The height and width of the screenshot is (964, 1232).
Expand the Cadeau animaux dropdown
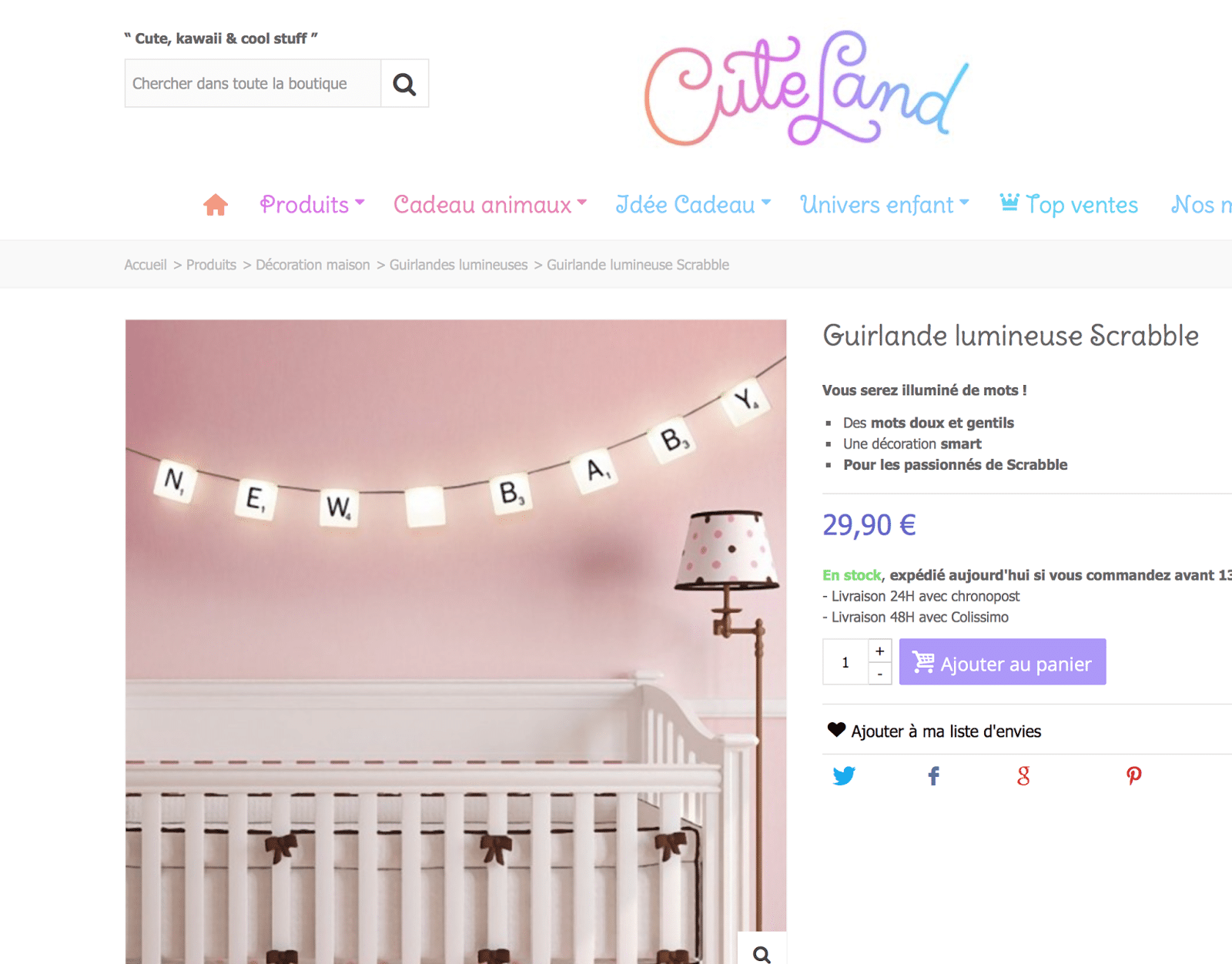coord(490,204)
